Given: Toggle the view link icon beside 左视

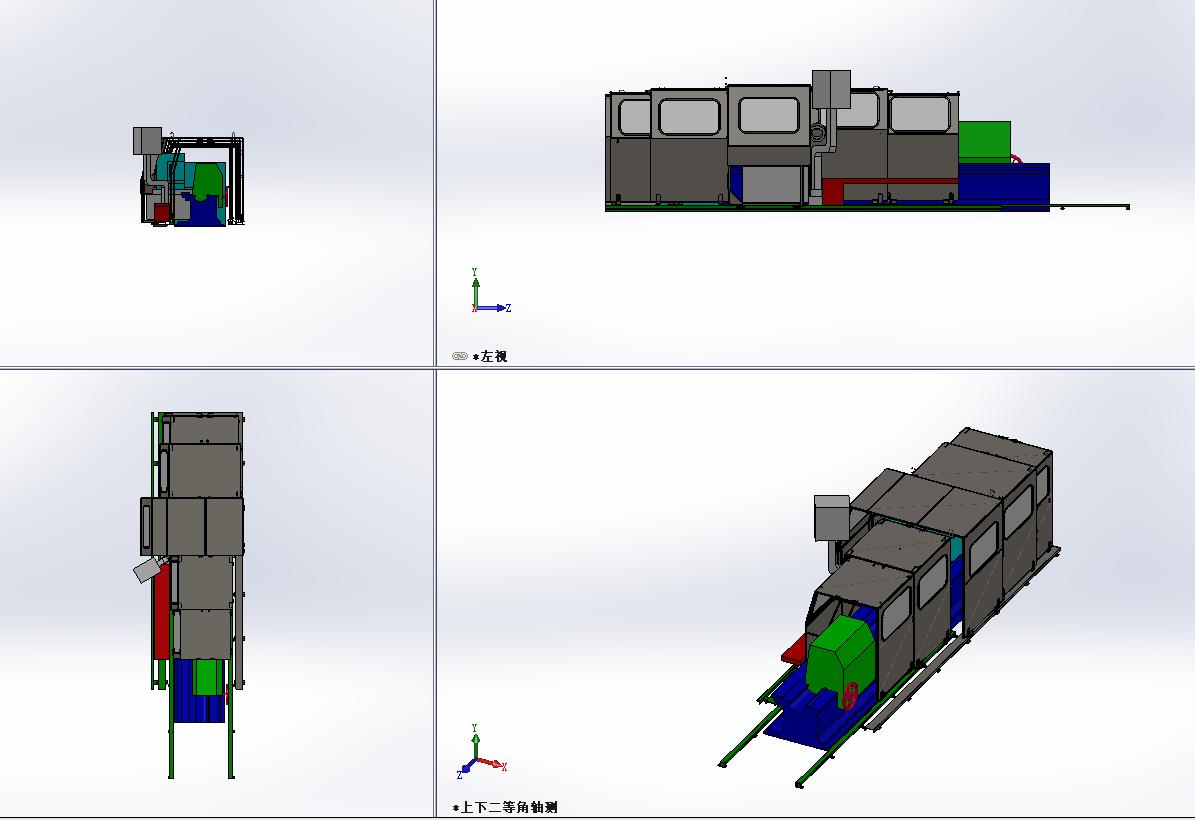Looking at the screenshot, I should click(459, 356).
